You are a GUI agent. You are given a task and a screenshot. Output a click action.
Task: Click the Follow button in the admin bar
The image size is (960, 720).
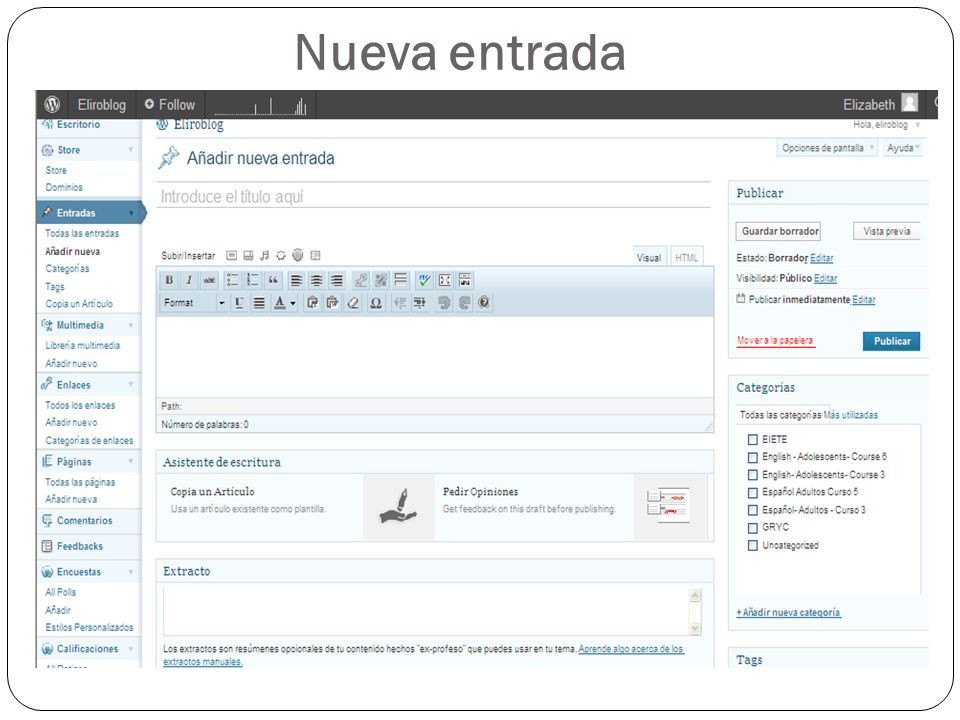pyautogui.click(x=170, y=105)
